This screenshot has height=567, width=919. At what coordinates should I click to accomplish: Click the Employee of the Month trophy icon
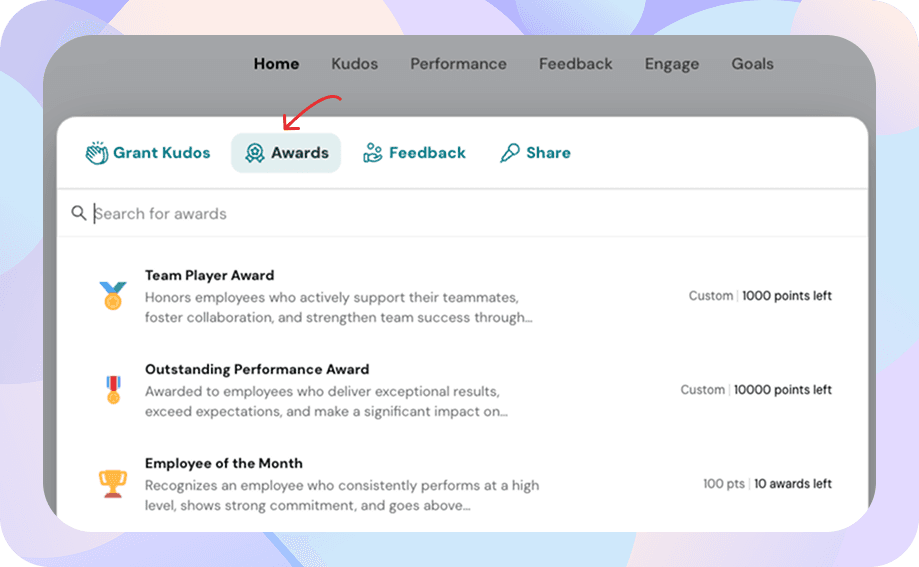(113, 484)
